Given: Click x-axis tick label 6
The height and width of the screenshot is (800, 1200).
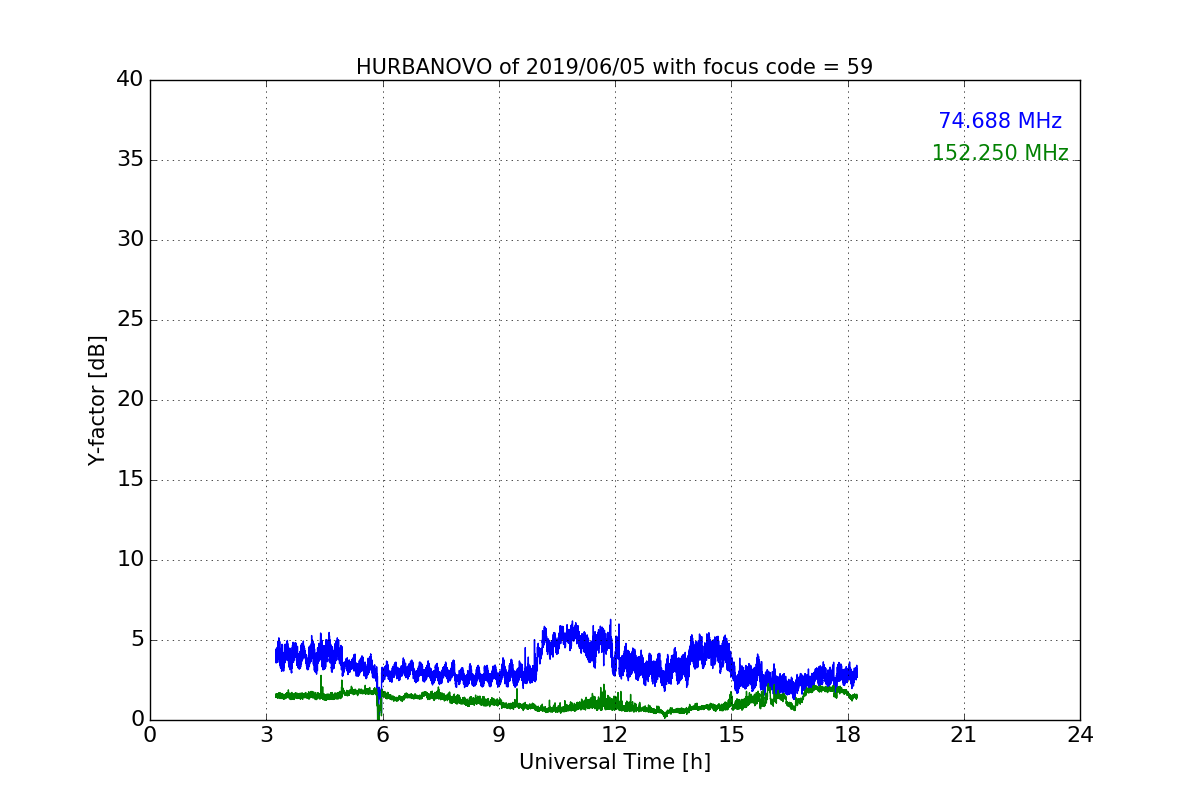Looking at the screenshot, I should [382, 735].
